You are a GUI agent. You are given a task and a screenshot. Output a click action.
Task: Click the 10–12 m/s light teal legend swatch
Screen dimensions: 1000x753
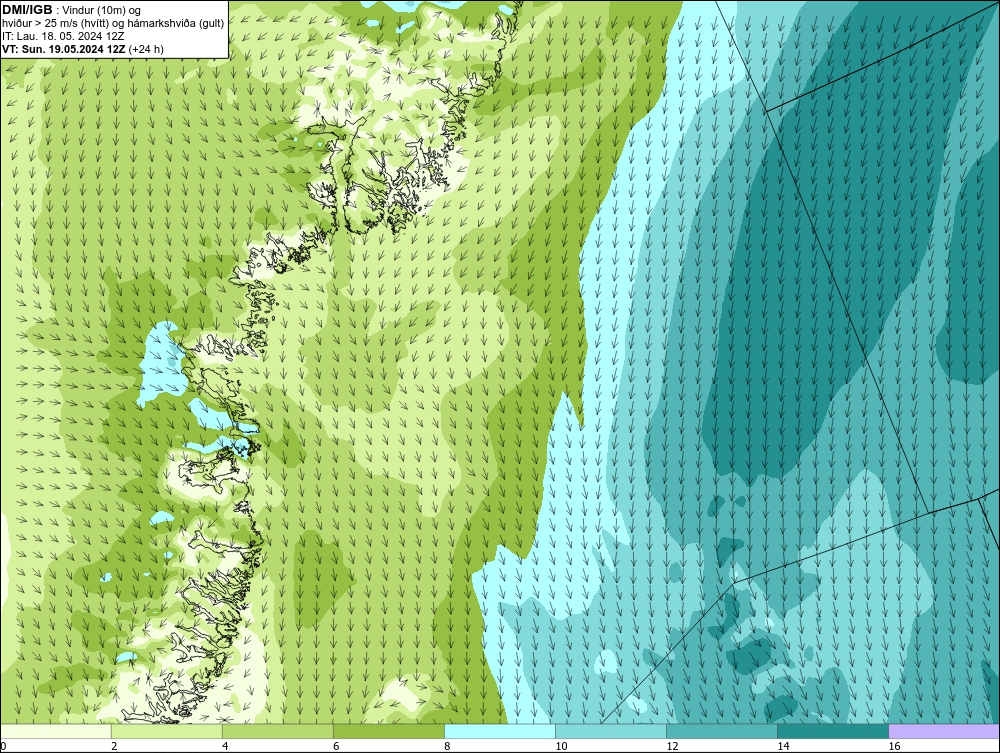click(611, 731)
